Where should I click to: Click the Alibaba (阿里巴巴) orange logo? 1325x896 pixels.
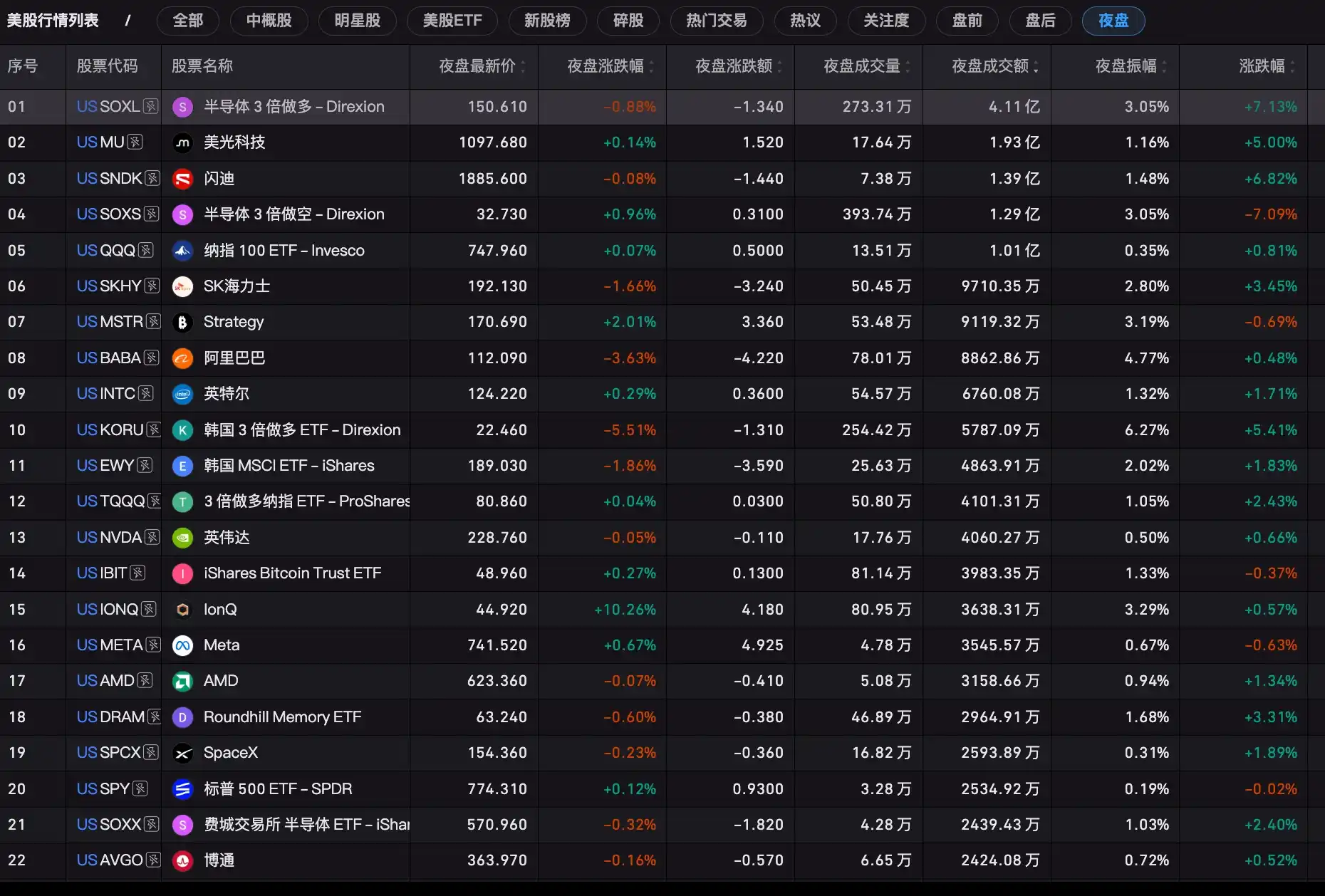click(x=183, y=358)
